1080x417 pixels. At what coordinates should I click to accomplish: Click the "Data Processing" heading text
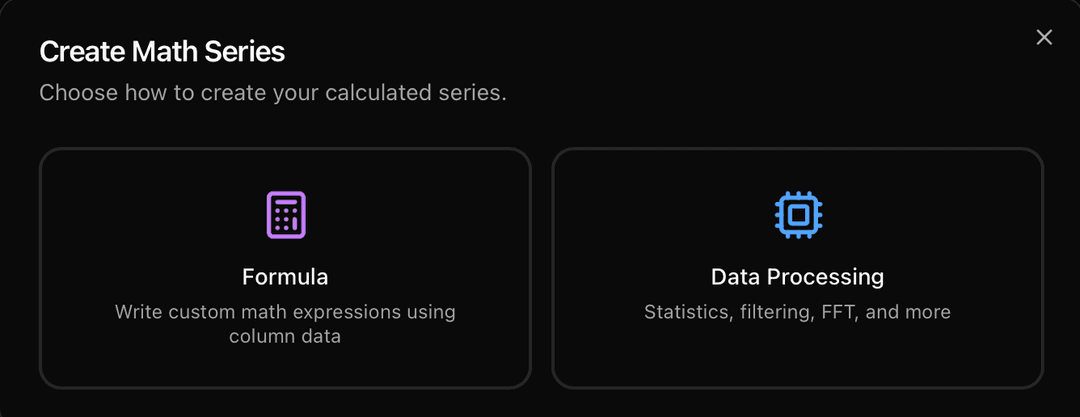(798, 277)
